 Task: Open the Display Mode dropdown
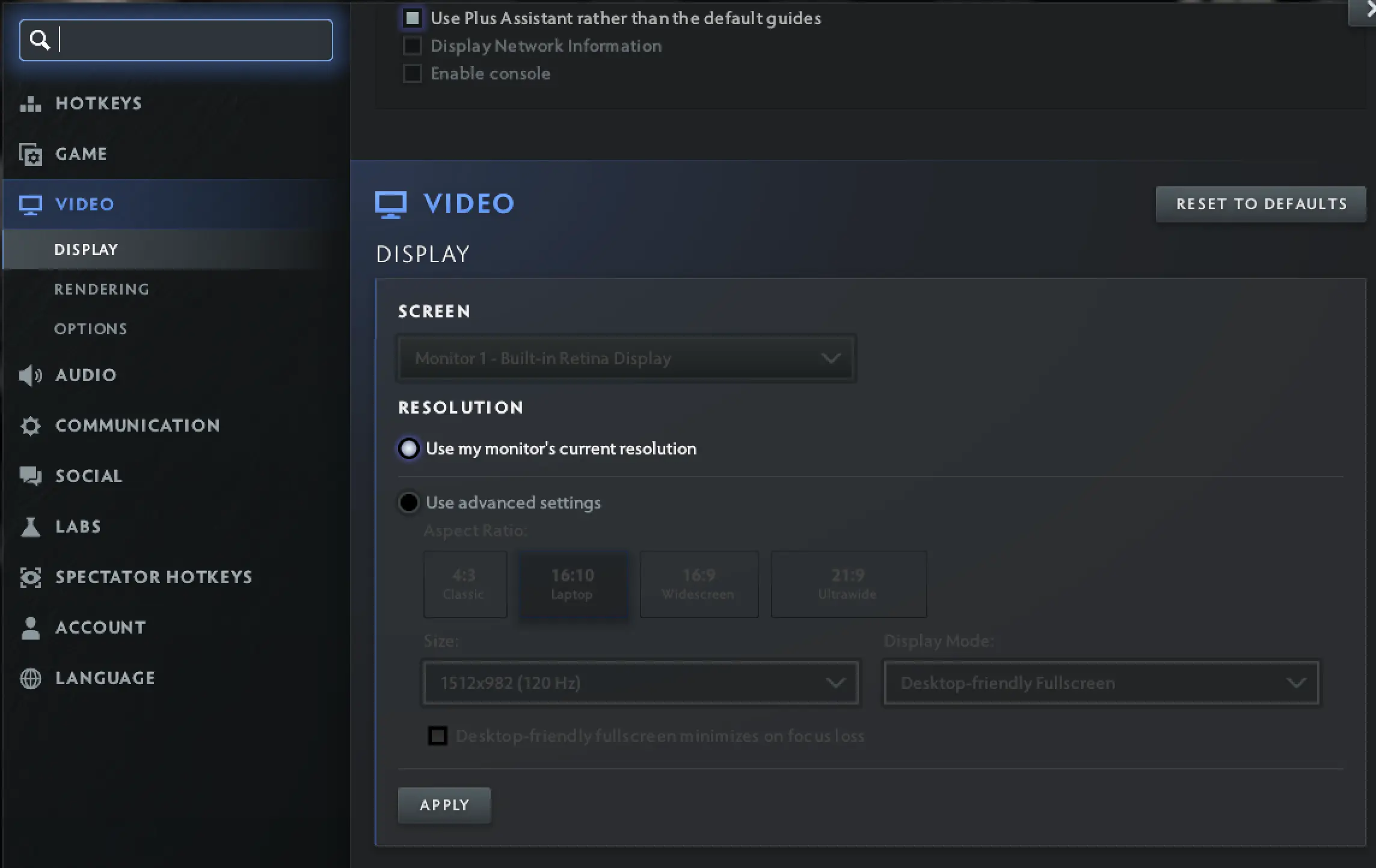(1099, 683)
